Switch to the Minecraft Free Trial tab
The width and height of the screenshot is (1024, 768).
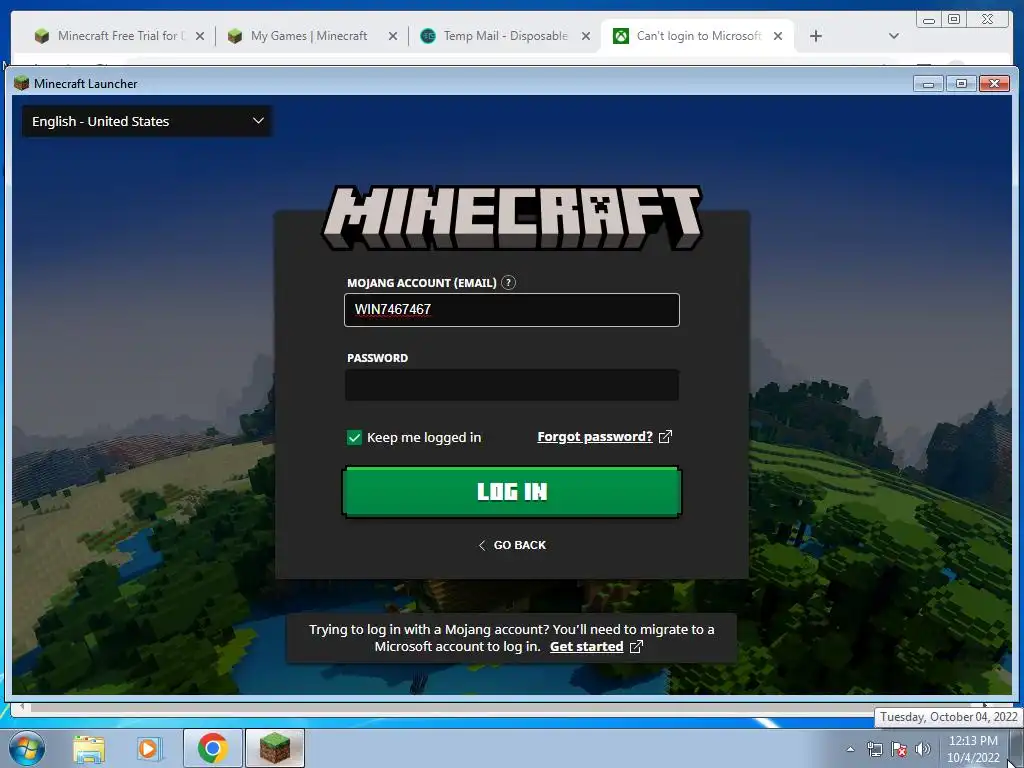120,36
